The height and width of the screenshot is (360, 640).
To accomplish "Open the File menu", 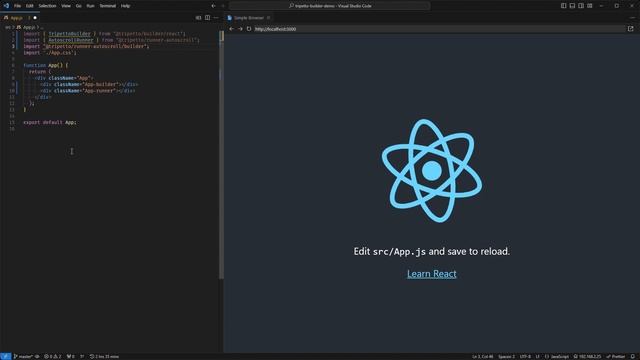I will (17, 6).
